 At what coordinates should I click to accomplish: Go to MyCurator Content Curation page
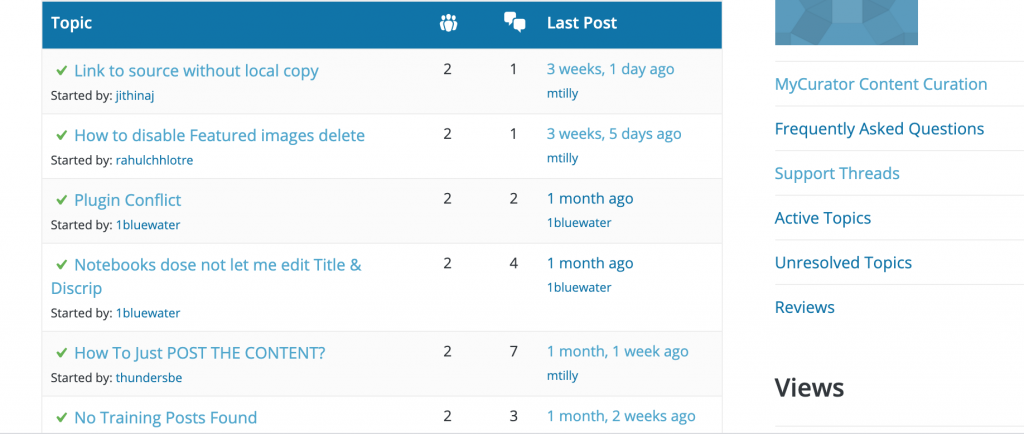[881, 84]
